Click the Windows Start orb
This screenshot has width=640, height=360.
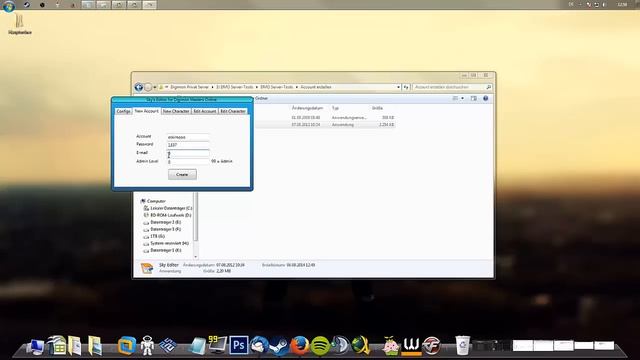(x=9, y=5)
